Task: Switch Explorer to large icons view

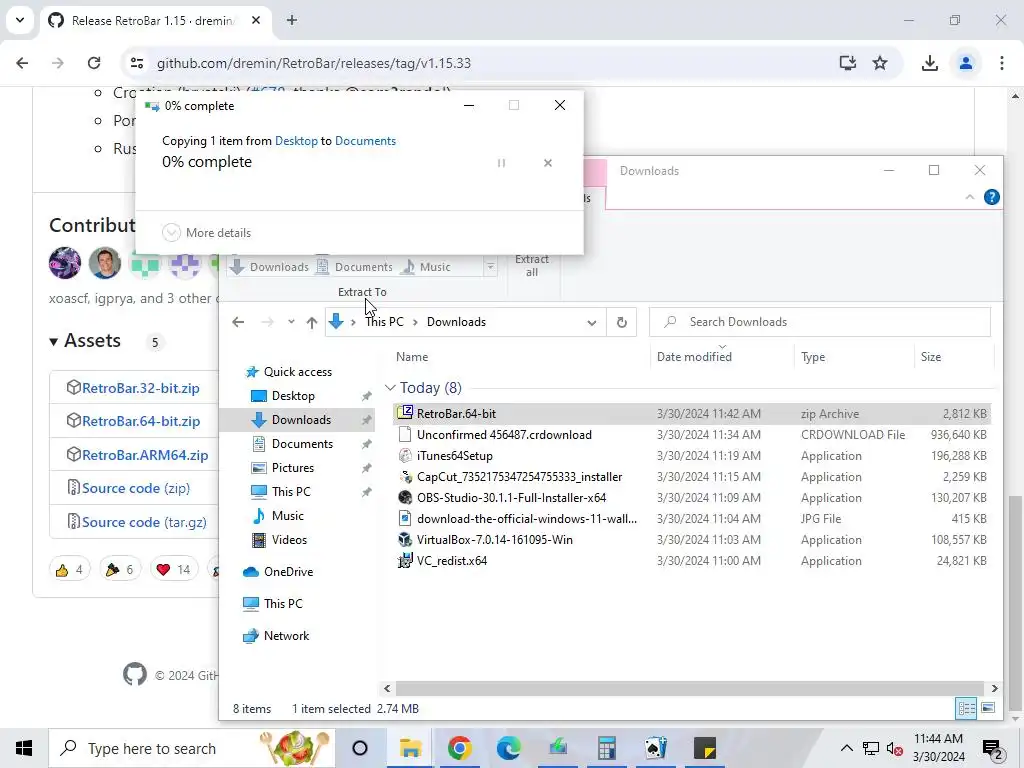Action: pyautogui.click(x=987, y=709)
